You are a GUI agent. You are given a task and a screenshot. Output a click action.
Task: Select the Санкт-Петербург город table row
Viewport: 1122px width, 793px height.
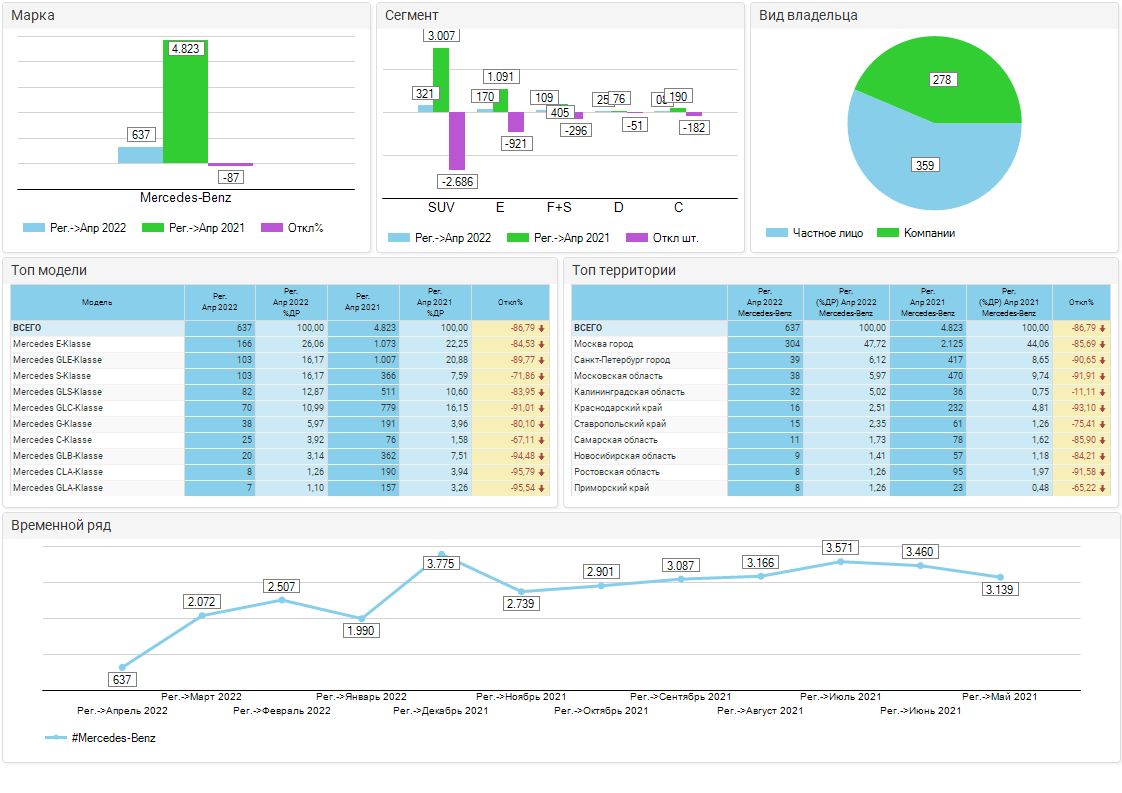click(648, 360)
